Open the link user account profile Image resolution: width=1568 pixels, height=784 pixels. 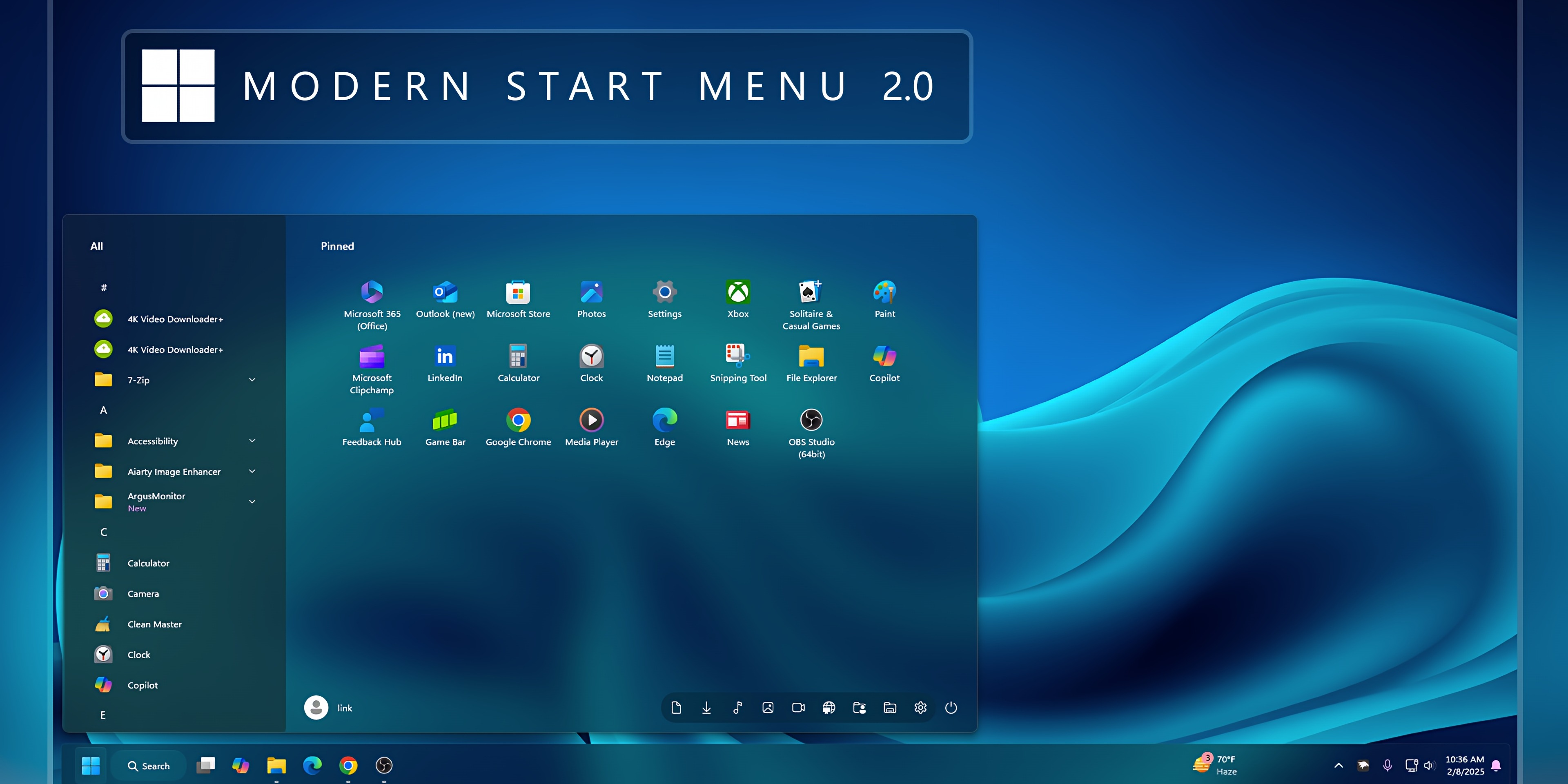coord(329,708)
